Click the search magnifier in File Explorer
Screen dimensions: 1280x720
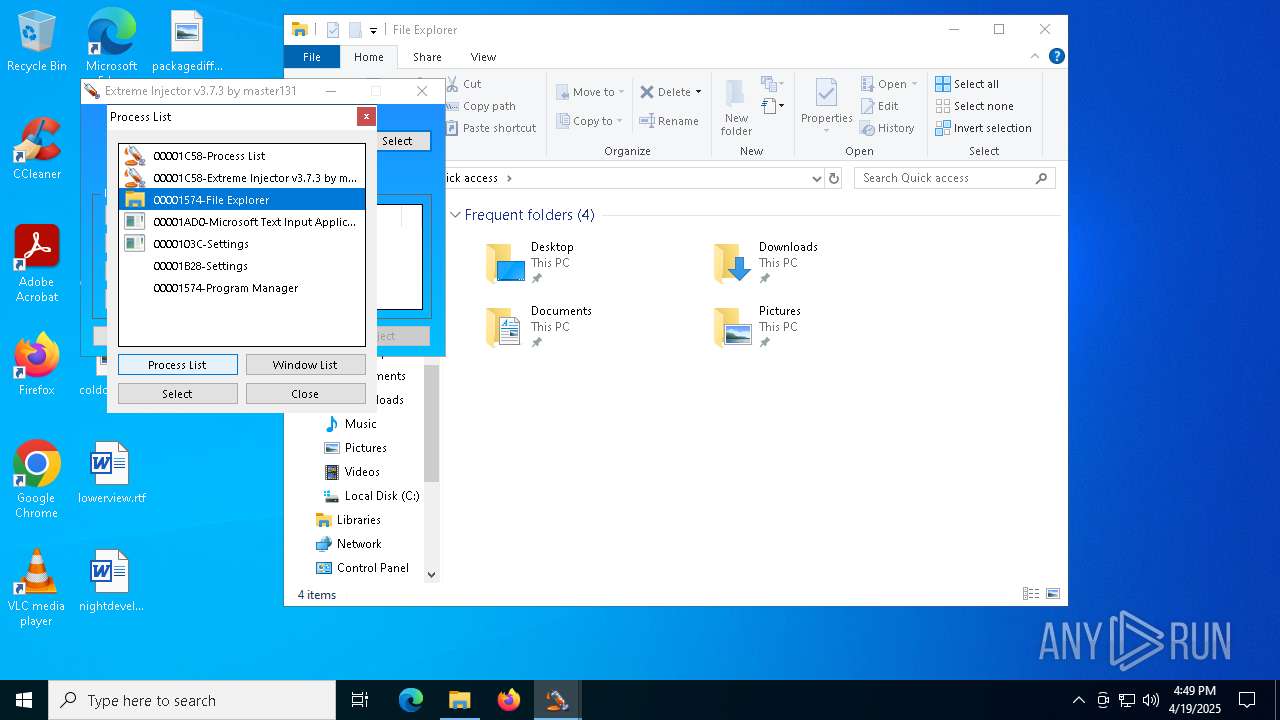coord(1041,178)
